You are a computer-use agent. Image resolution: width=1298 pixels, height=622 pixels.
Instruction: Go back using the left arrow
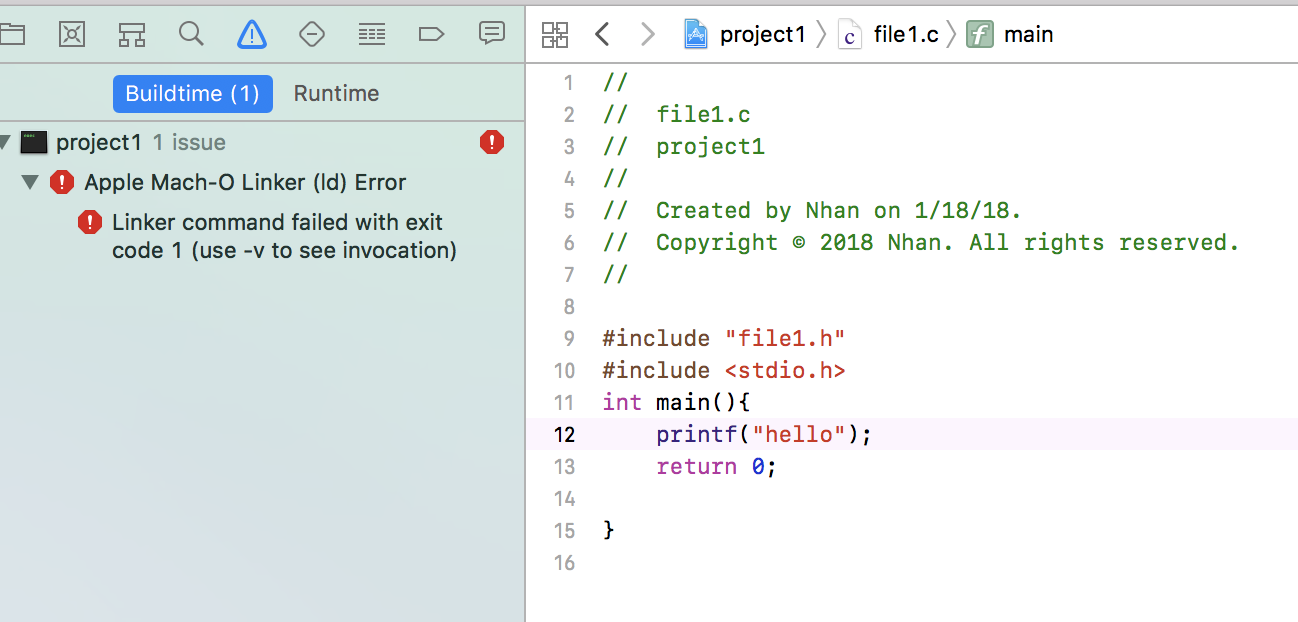601,35
